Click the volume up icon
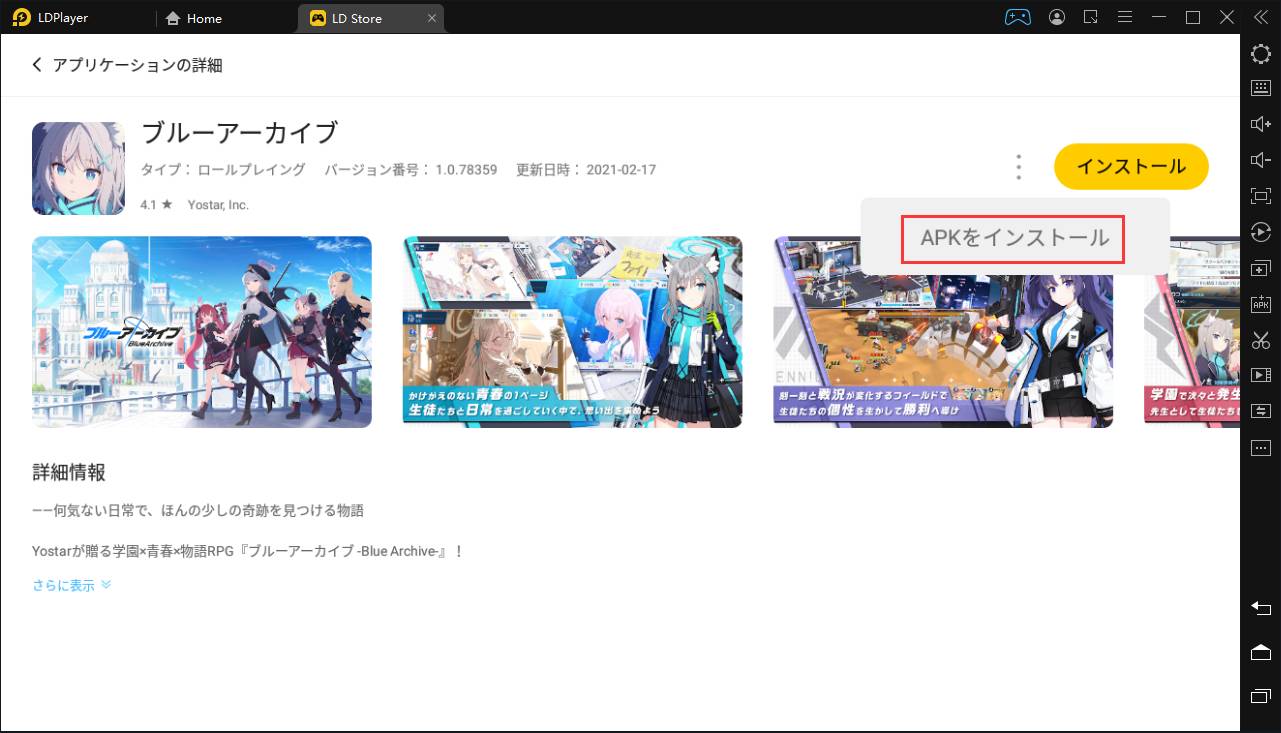Screen dimensions: 1281x733 coord(1261,124)
